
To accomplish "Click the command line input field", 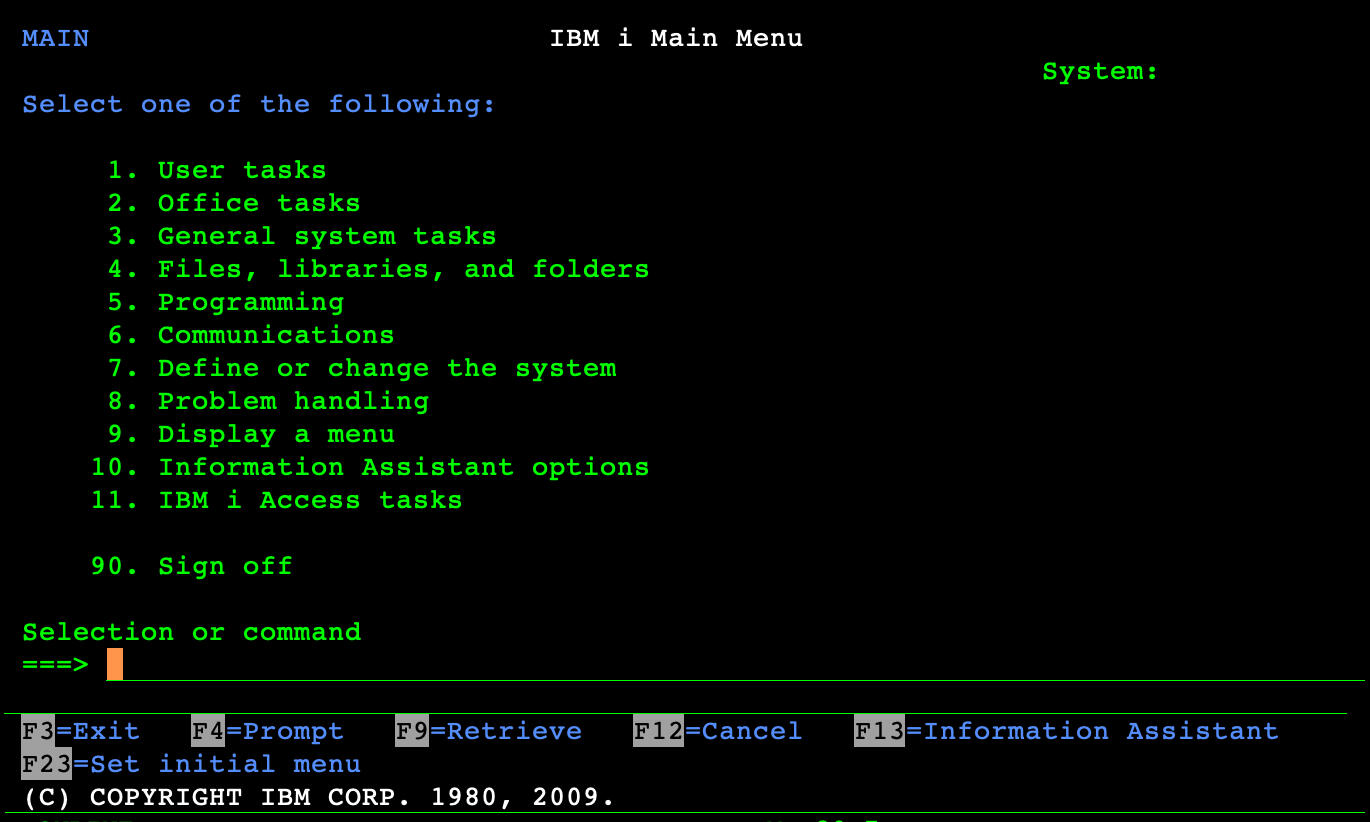I will 735,664.
